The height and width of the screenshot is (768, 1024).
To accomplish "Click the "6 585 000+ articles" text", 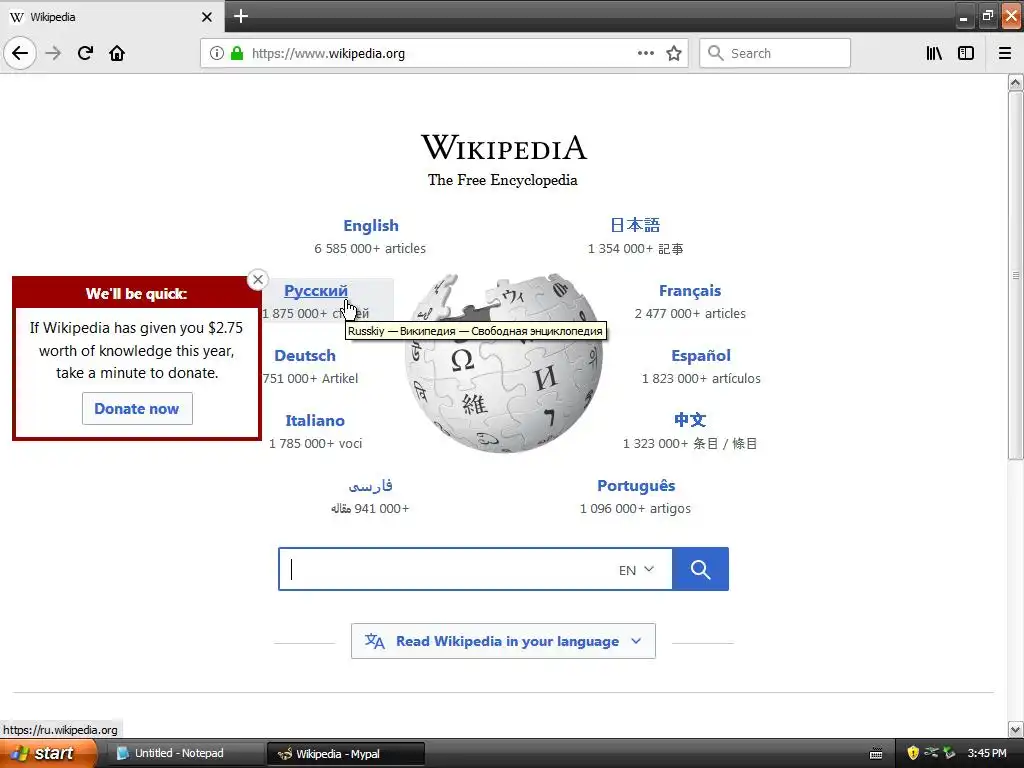I will 370,249.
